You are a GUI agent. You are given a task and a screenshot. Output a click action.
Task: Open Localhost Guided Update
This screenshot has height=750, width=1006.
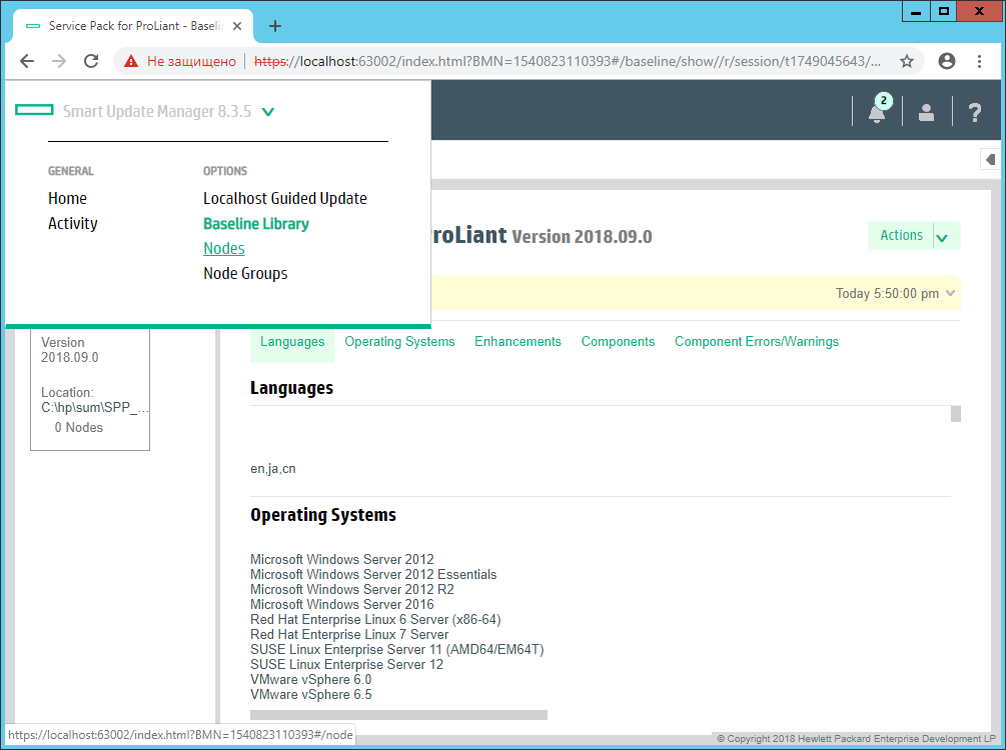[284, 198]
